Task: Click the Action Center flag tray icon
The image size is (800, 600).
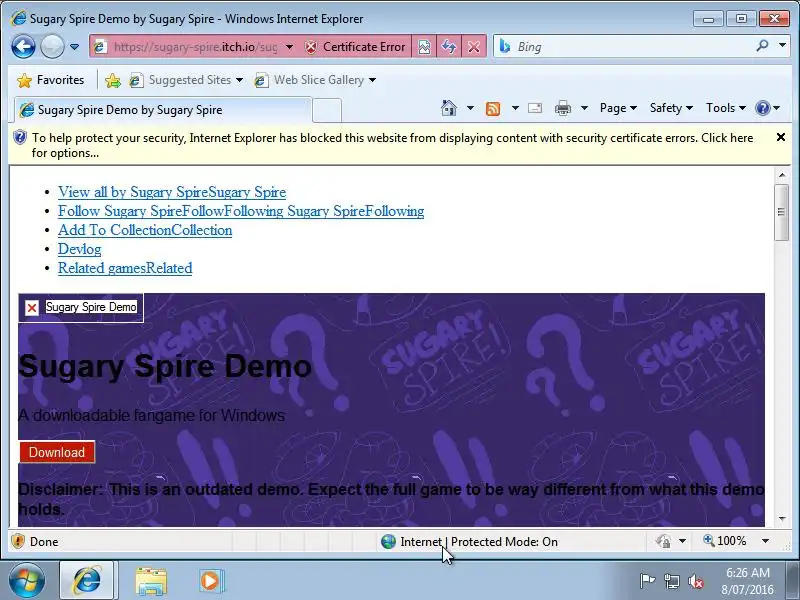Action: pyautogui.click(x=647, y=581)
